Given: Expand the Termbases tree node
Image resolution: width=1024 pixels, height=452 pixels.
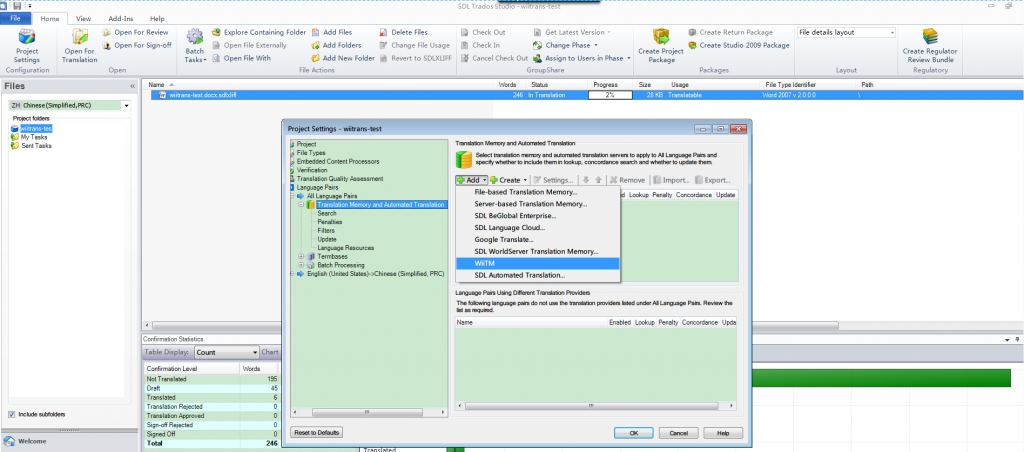Looking at the screenshot, I should point(300,256).
